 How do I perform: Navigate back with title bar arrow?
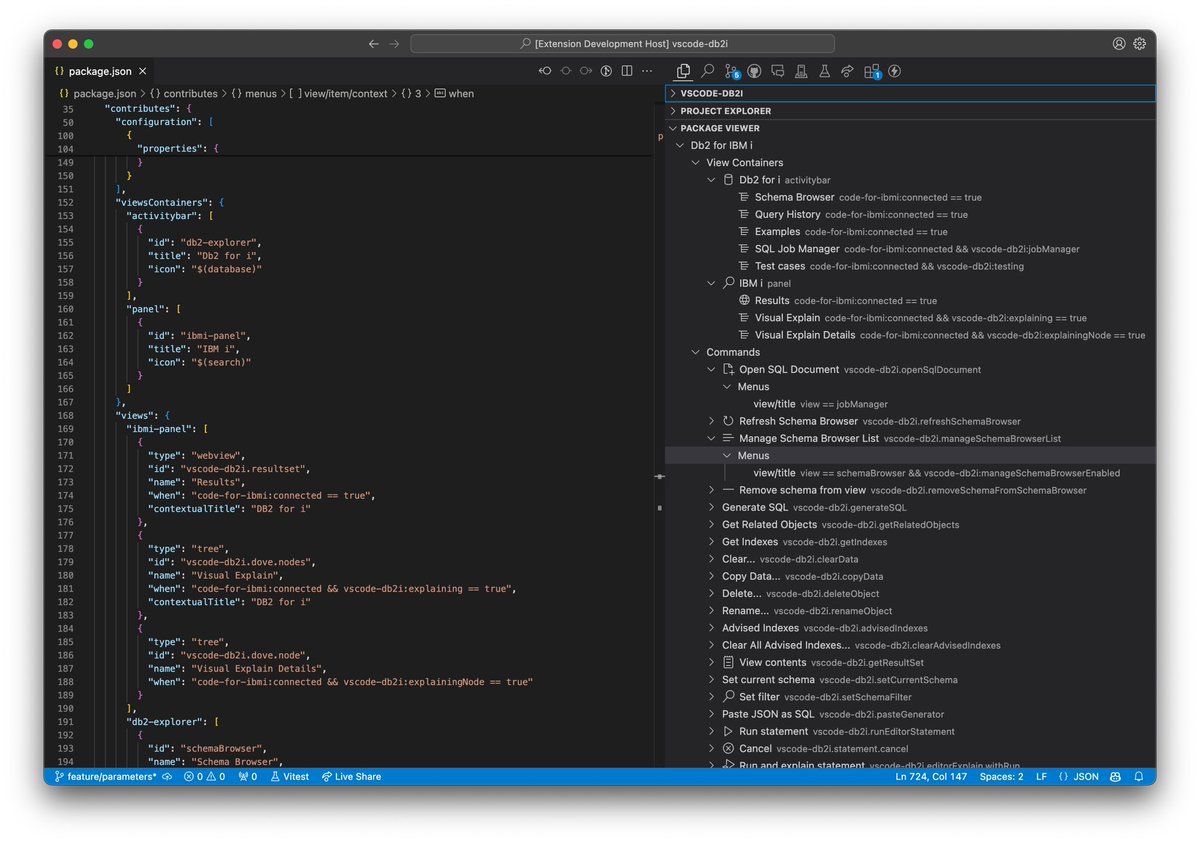pos(374,44)
